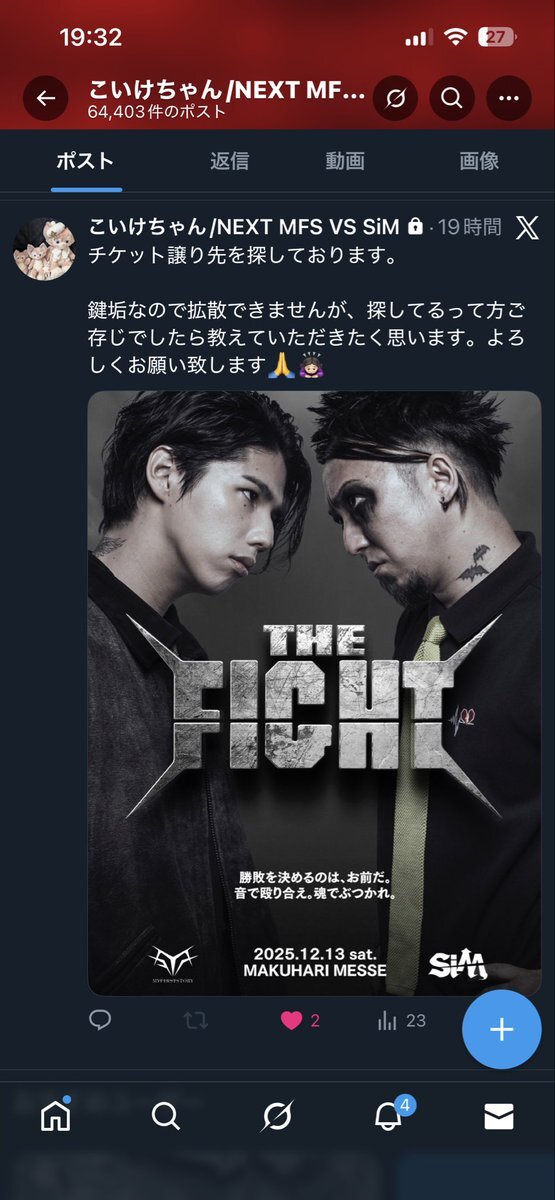Toggle the pink heart like button
This screenshot has width=555, height=1200.
click(x=291, y=1020)
